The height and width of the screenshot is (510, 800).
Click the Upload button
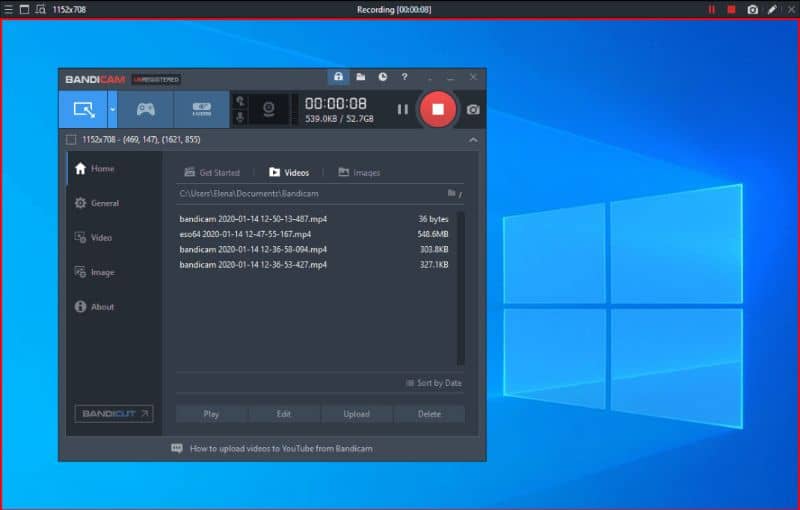coord(357,414)
